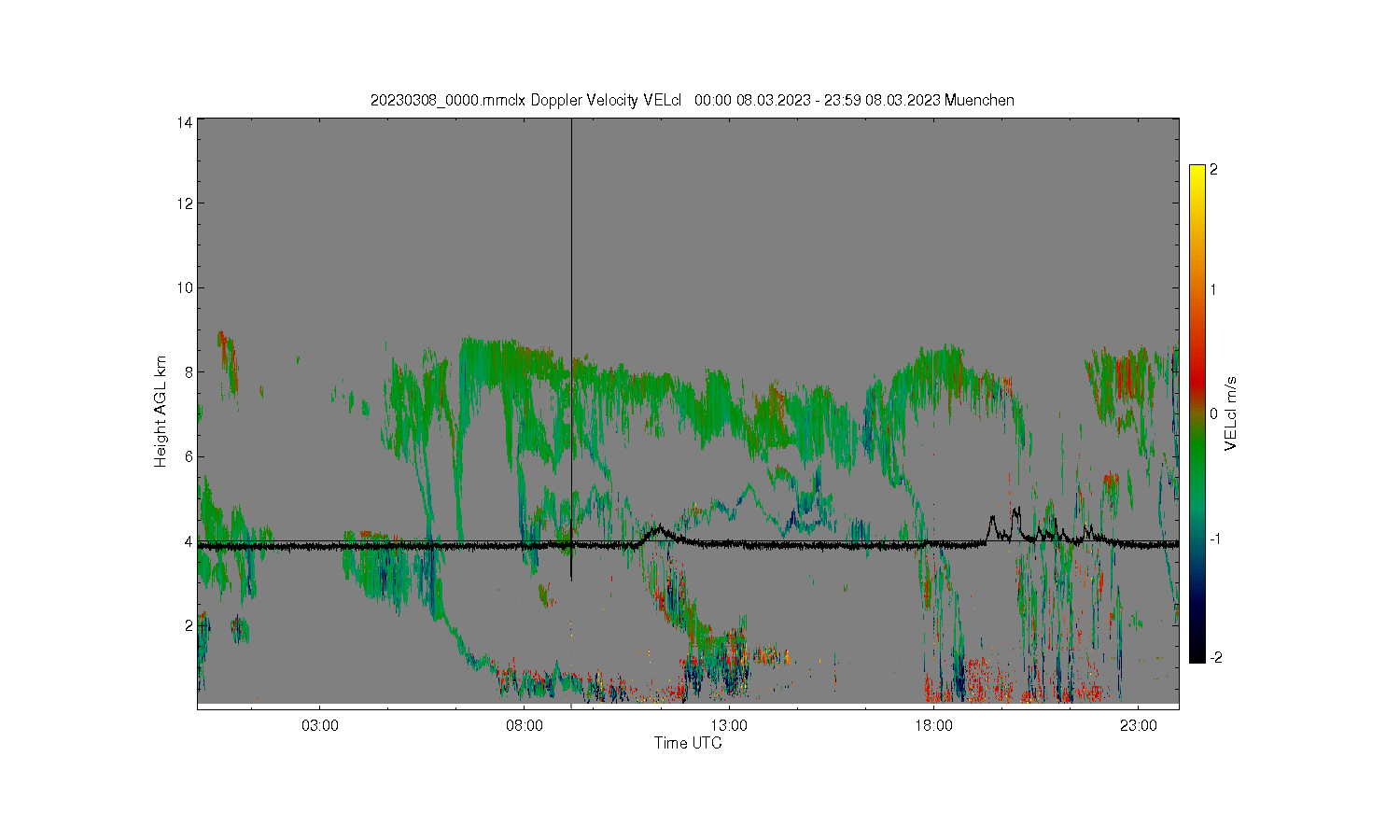The height and width of the screenshot is (840, 1400).
Task: Click the height tick label '14'
Action: click(x=186, y=122)
